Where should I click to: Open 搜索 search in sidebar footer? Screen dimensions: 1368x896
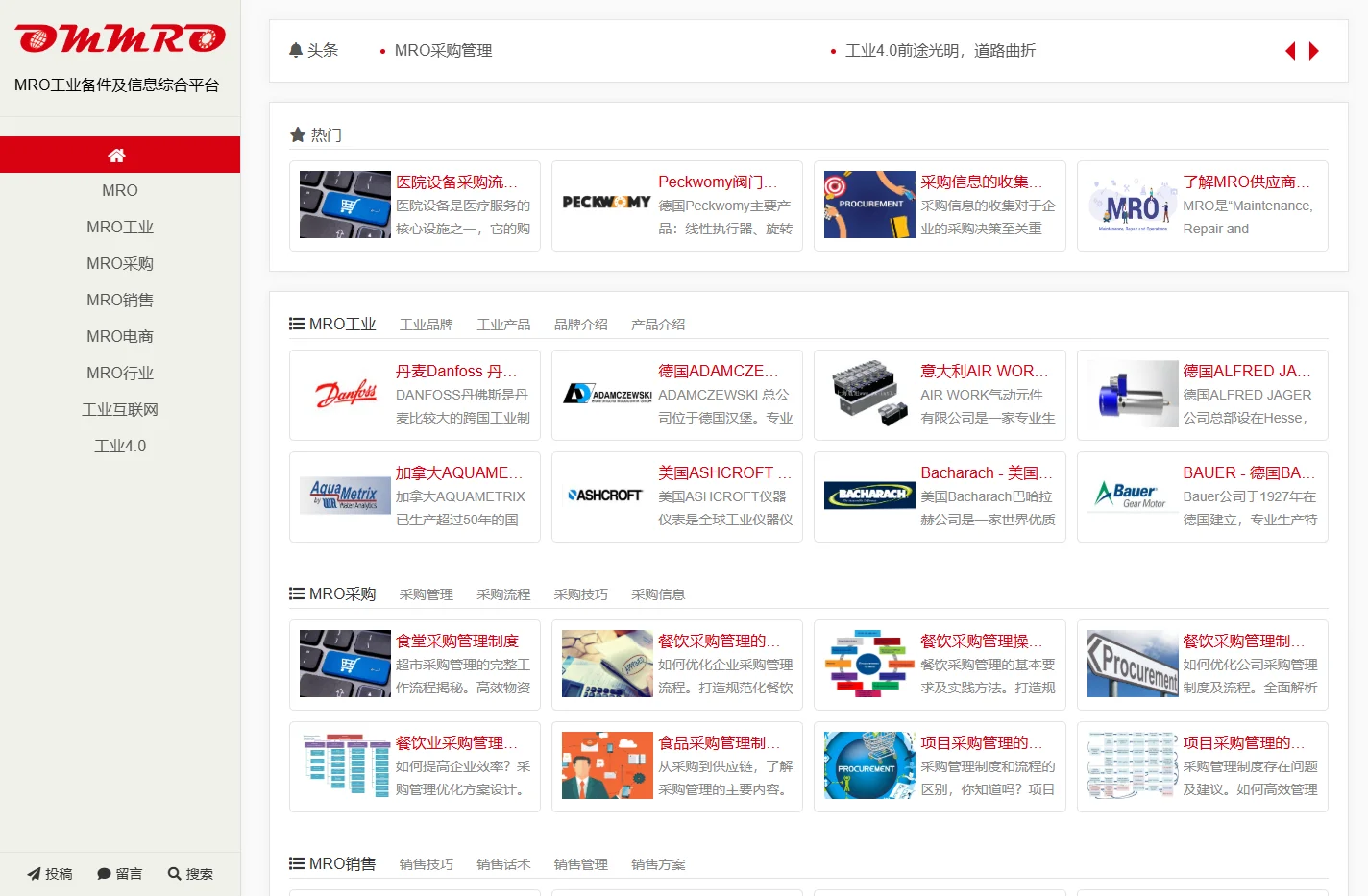click(x=190, y=874)
